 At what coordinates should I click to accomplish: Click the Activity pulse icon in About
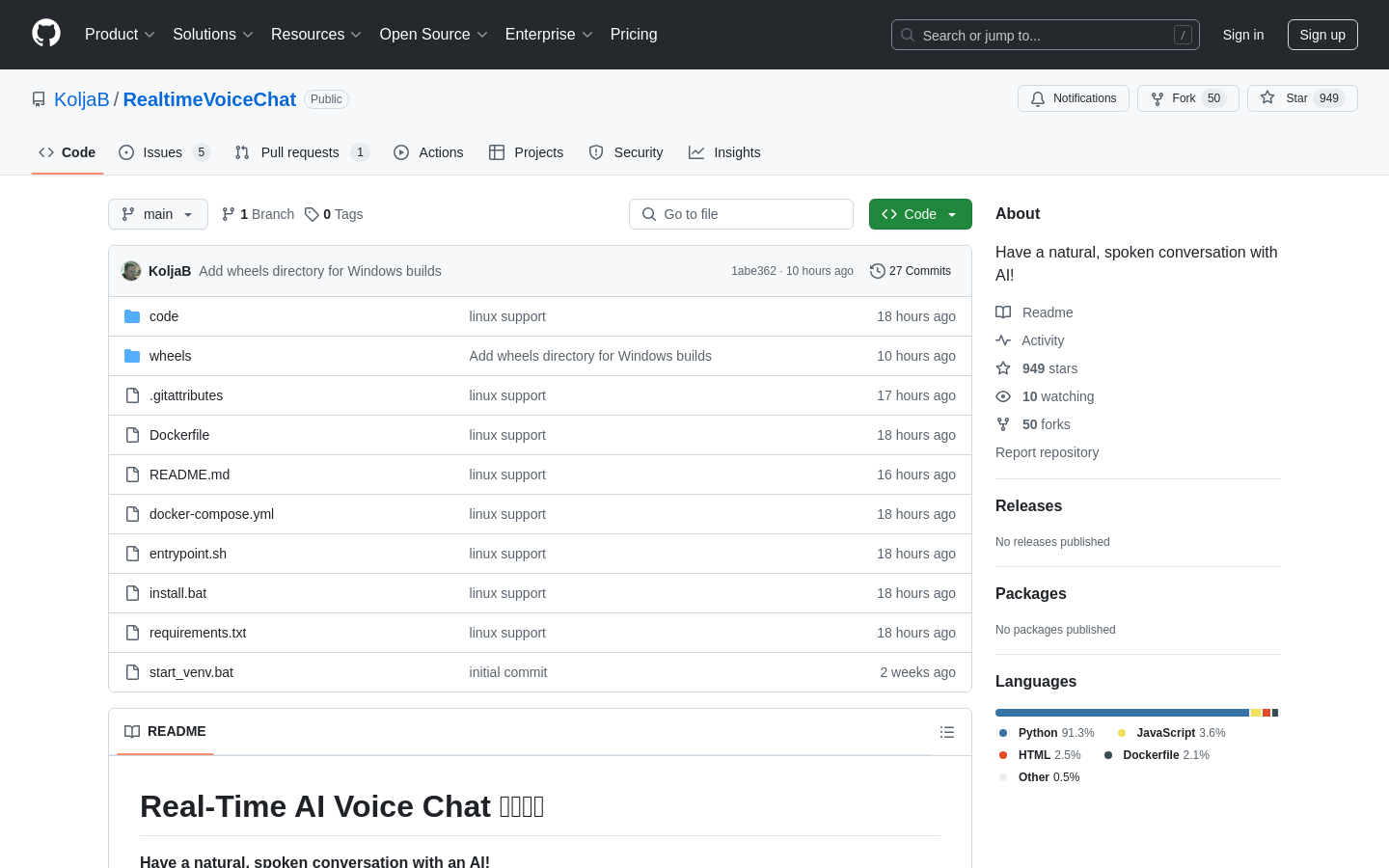1003,340
